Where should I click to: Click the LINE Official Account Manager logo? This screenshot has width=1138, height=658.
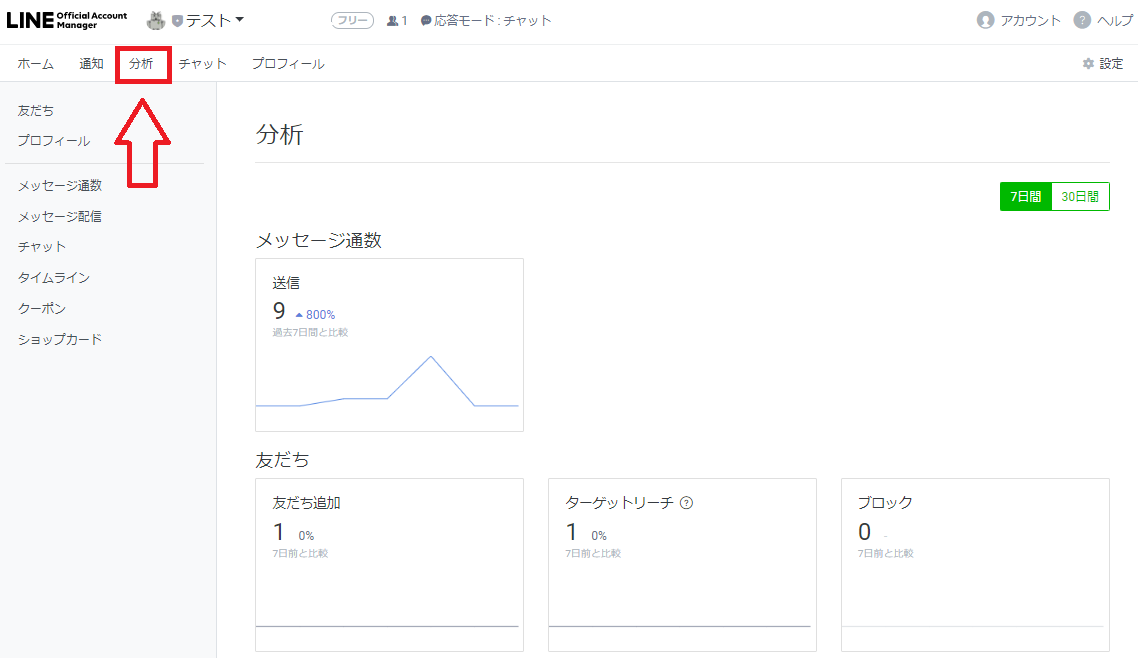click(67, 20)
